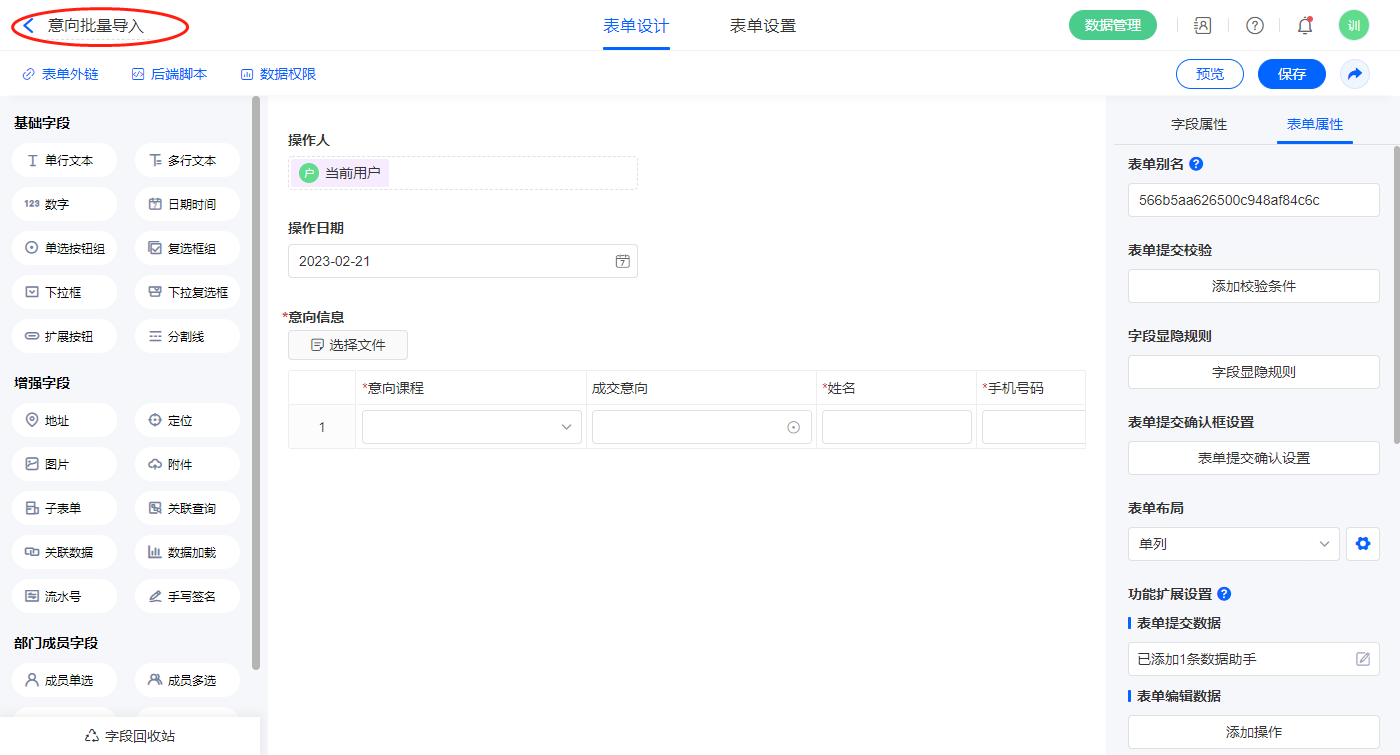The height and width of the screenshot is (755, 1400).
Task: Click the 成交意向 radio selector cell
Action: (x=701, y=427)
